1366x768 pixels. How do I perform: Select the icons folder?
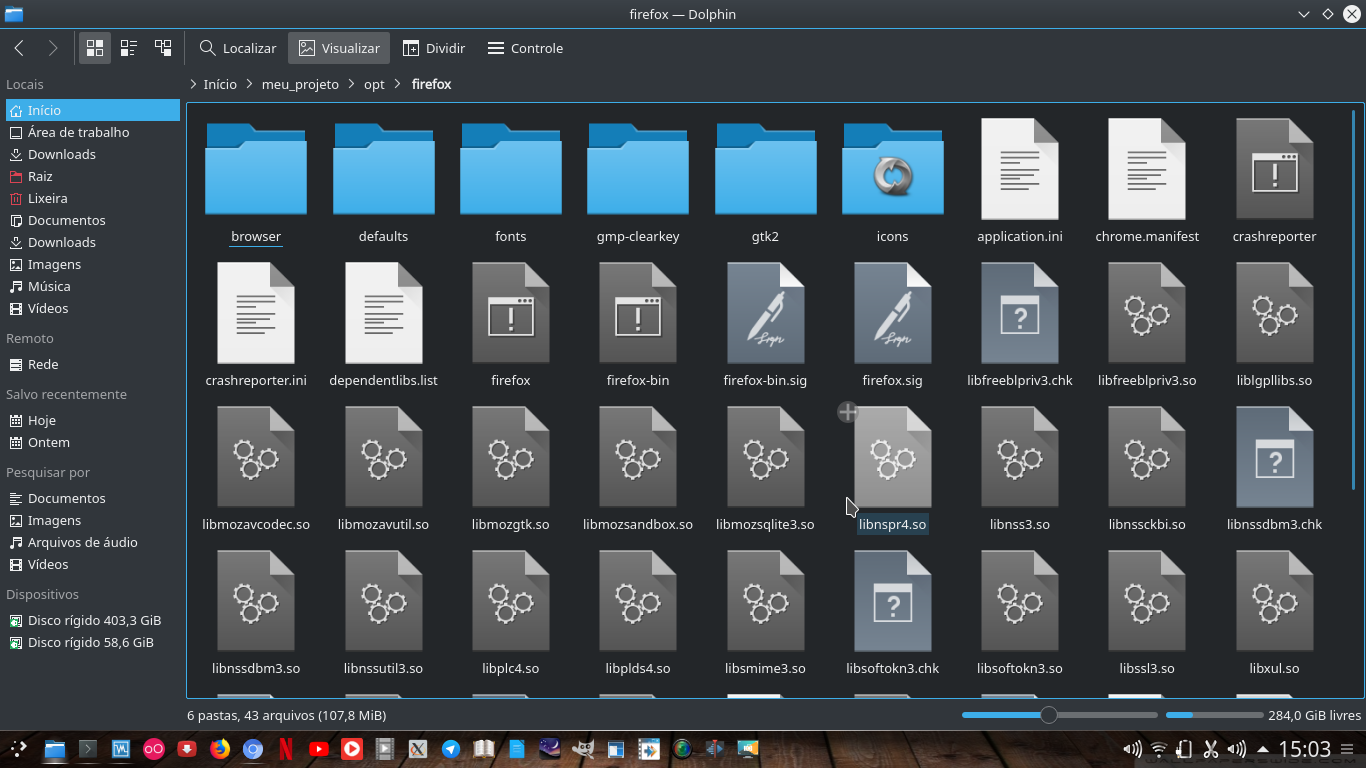[x=892, y=168]
